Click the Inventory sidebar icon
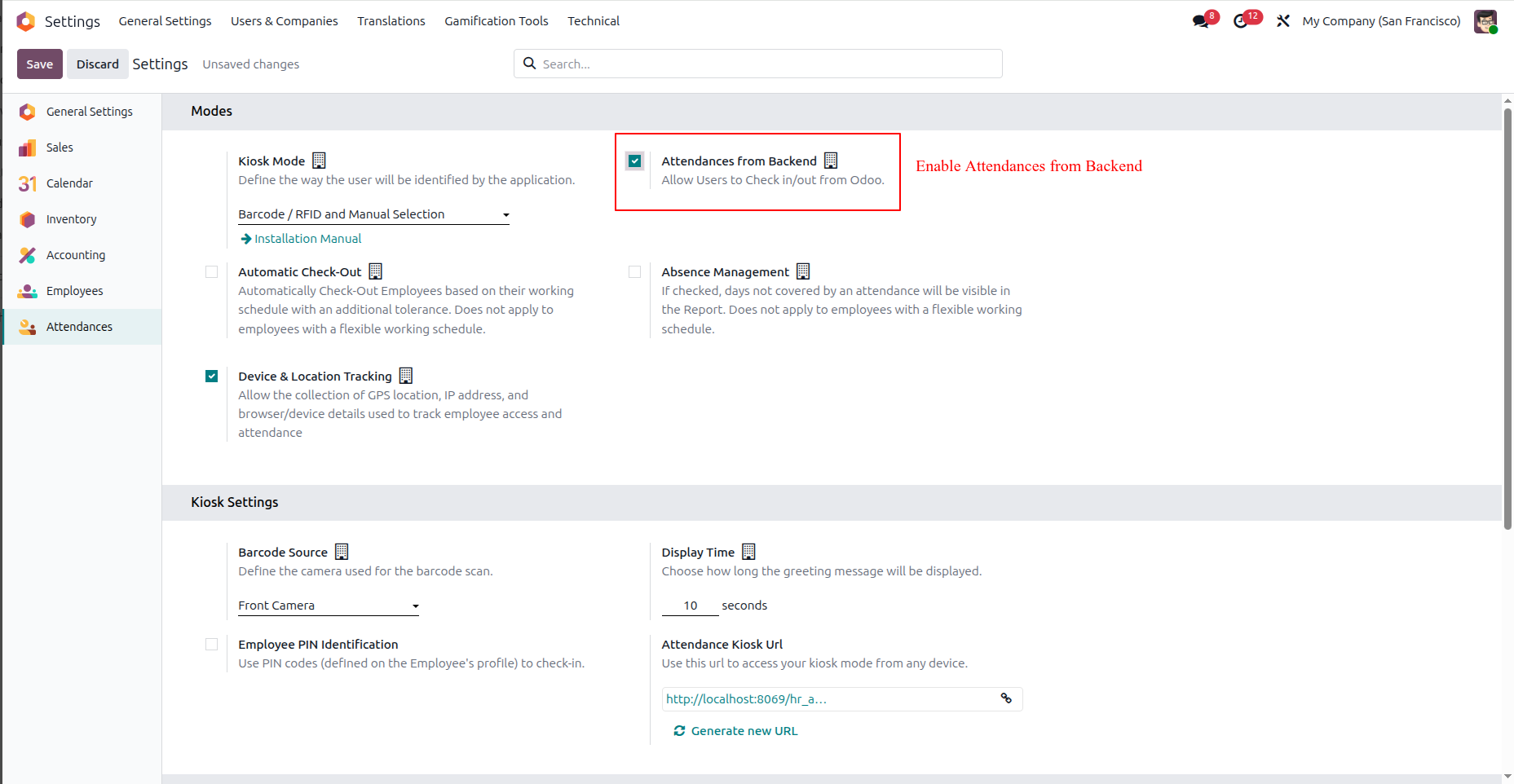This screenshot has height=784, width=1514. pos(28,219)
